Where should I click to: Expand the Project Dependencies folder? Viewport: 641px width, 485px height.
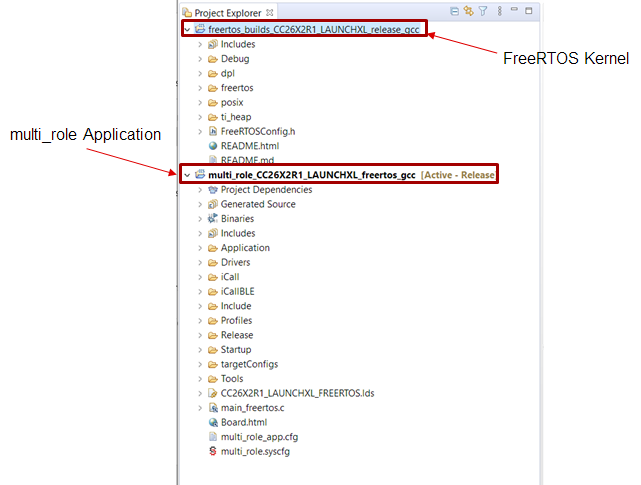201,190
